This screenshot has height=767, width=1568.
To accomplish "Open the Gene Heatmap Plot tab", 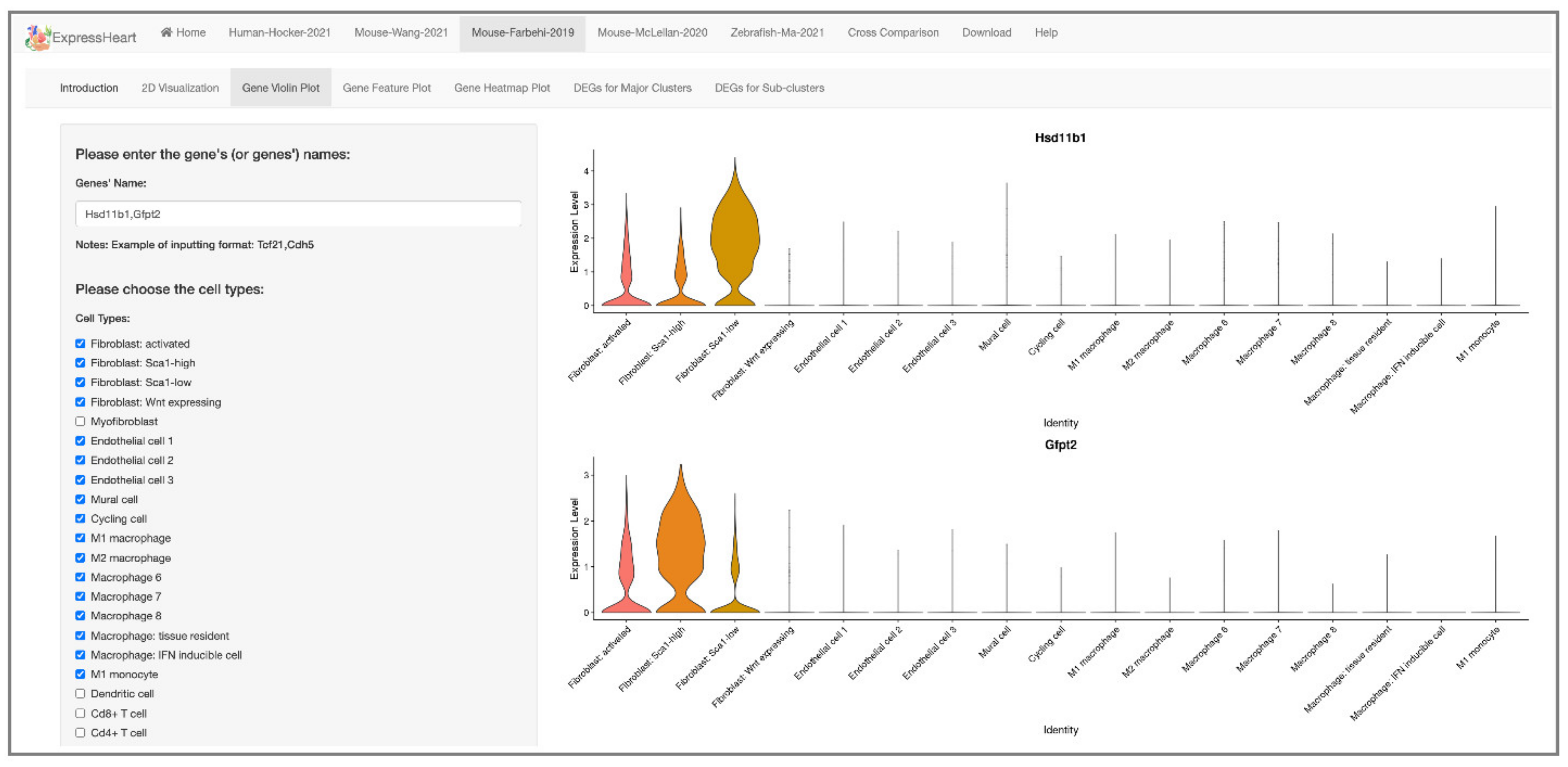I will point(501,88).
